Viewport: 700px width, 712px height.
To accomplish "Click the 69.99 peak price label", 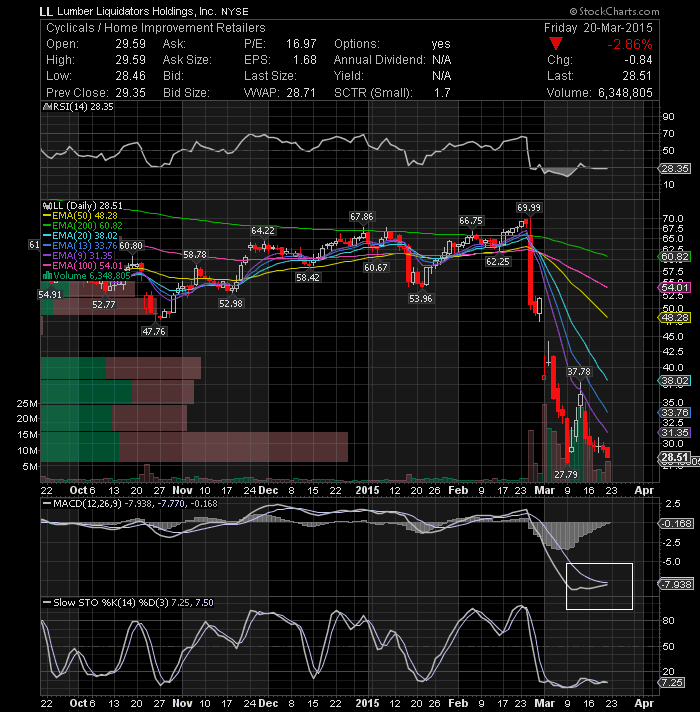I will tap(528, 208).
